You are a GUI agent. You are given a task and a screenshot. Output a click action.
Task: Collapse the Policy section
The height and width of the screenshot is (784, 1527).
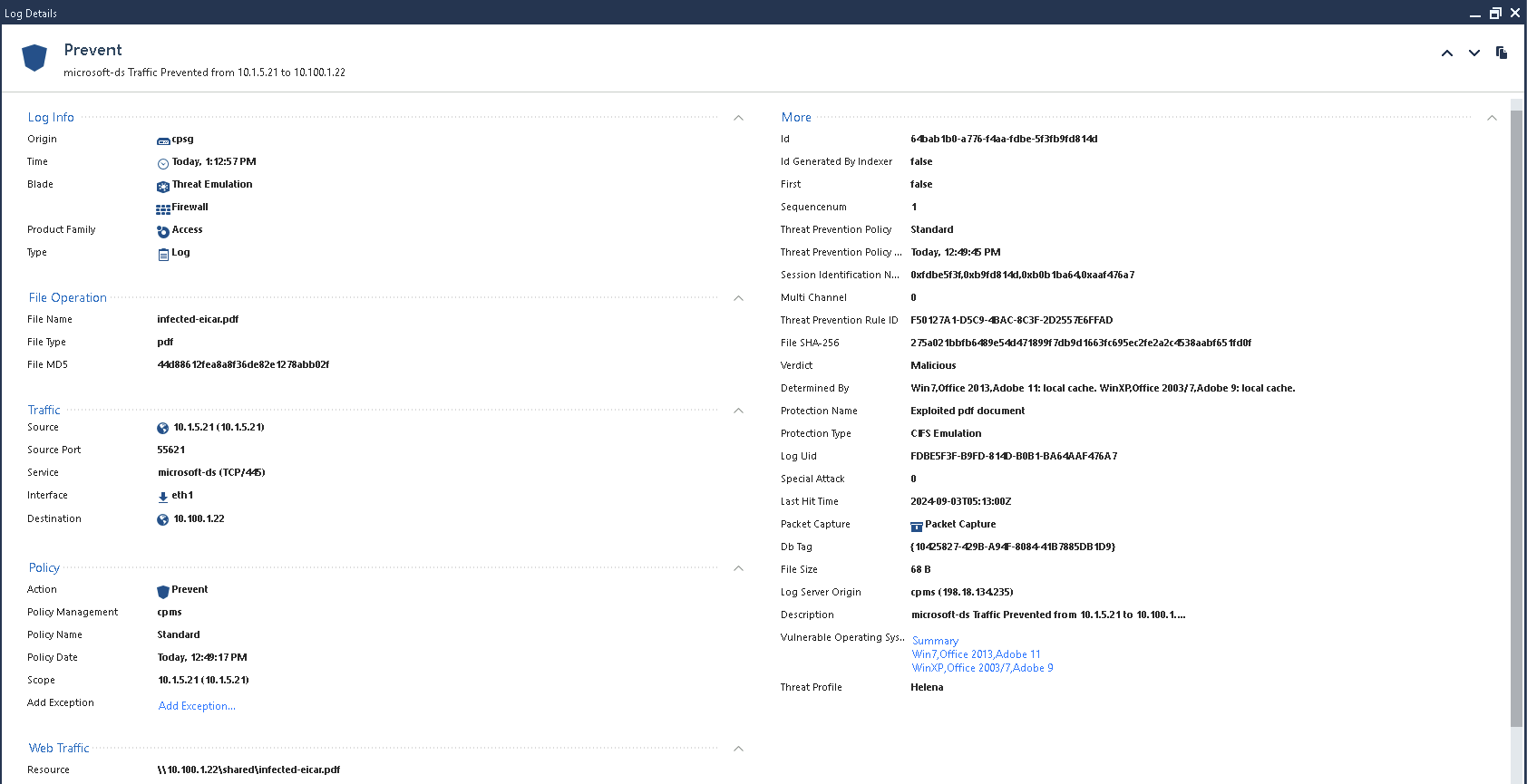pyautogui.click(x=738, y=568)
